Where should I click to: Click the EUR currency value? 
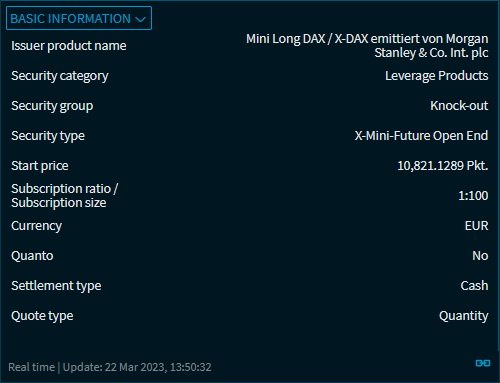point(476,226)
